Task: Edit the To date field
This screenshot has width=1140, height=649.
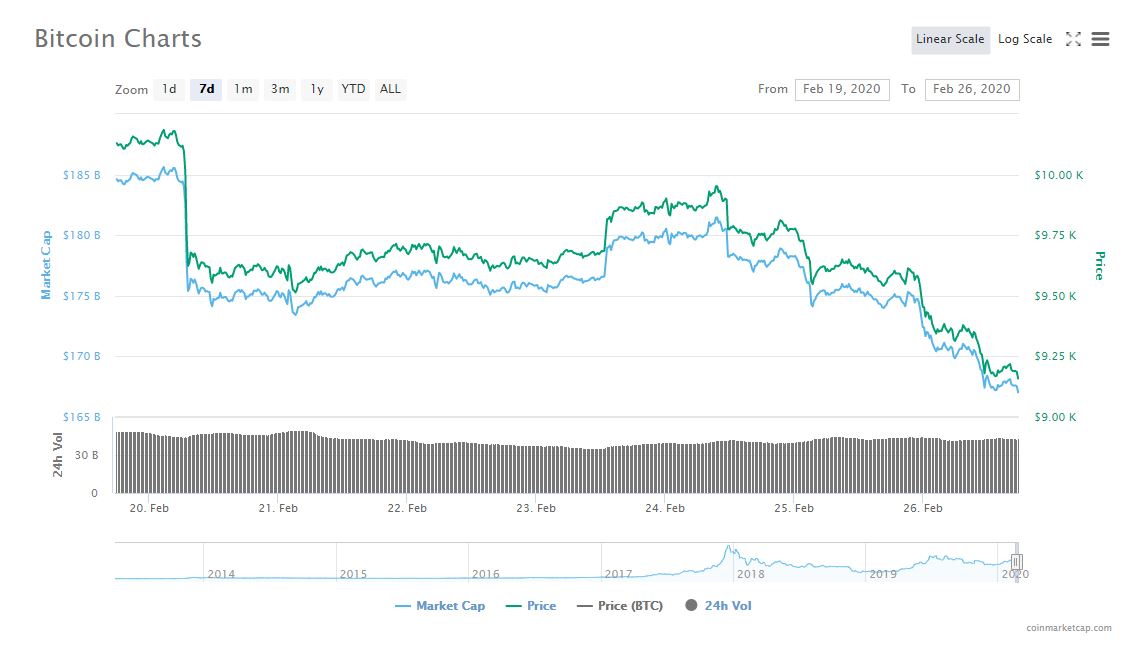Action: pos(972,89)
